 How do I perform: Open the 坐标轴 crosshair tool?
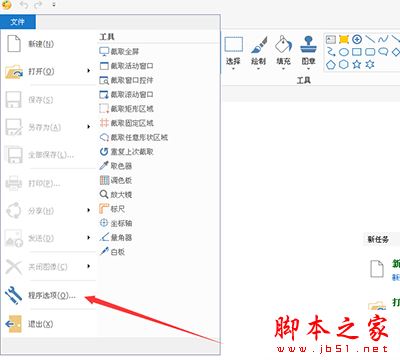click(x=116, y=223)
